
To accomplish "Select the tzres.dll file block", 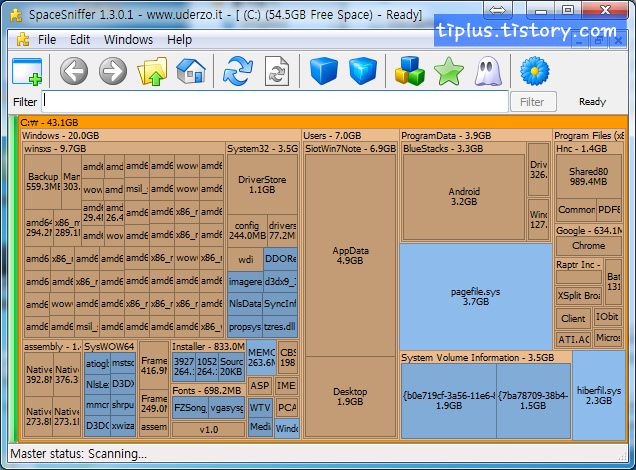I will coord(280,327).
